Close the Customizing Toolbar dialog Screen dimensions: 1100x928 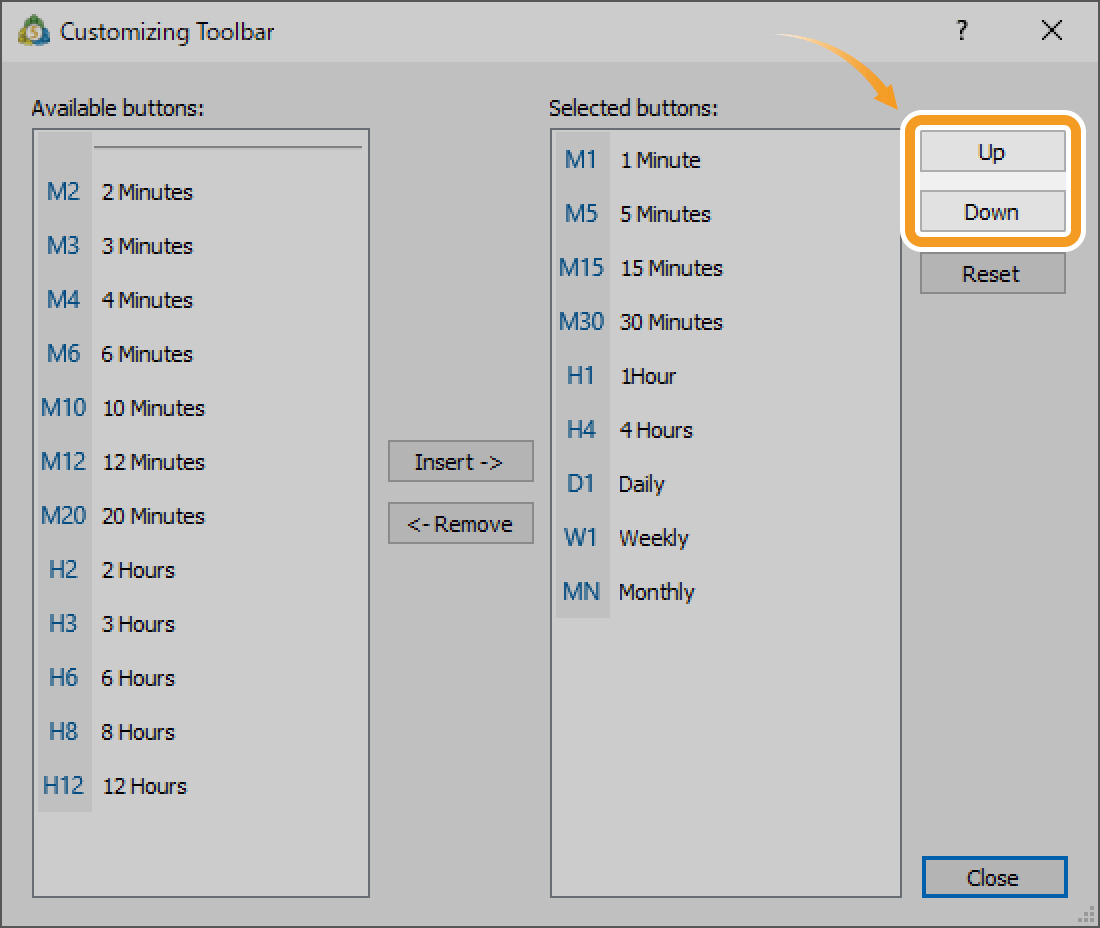(995, 877)
